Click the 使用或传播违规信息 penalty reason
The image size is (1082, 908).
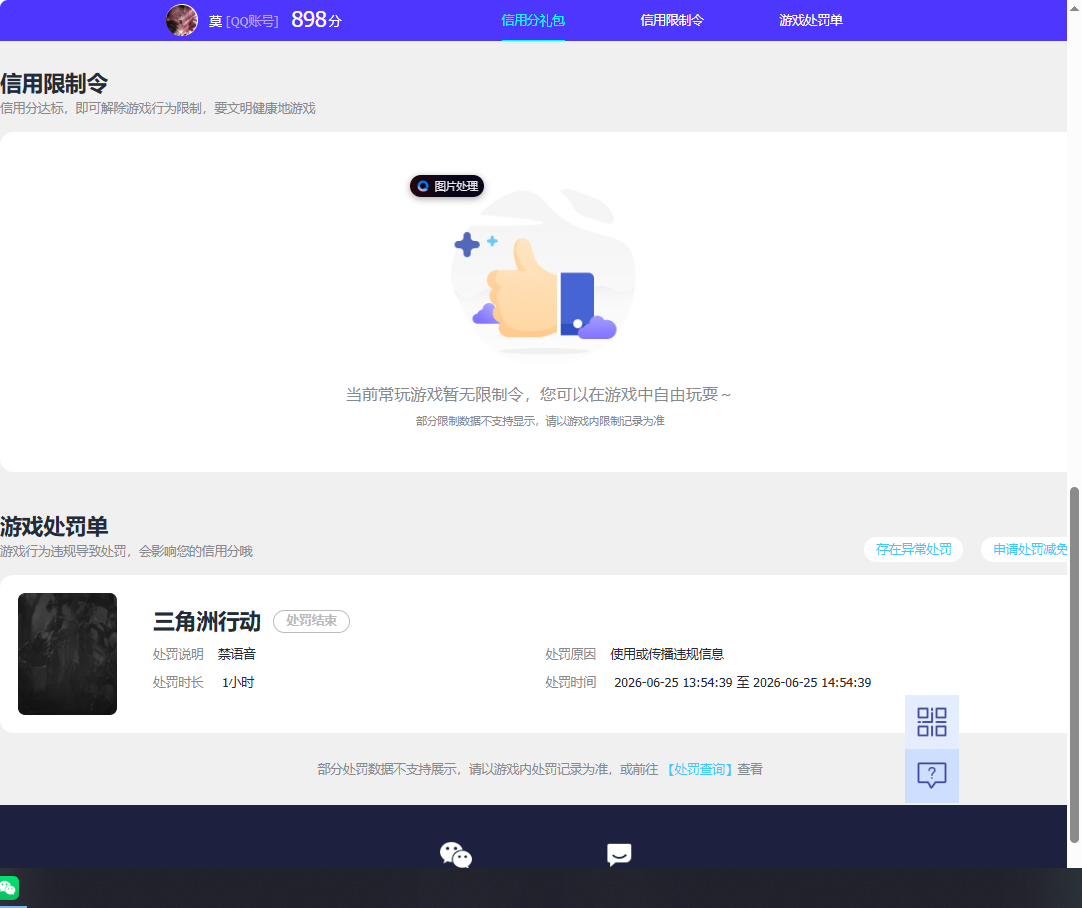tap(667, 654)
